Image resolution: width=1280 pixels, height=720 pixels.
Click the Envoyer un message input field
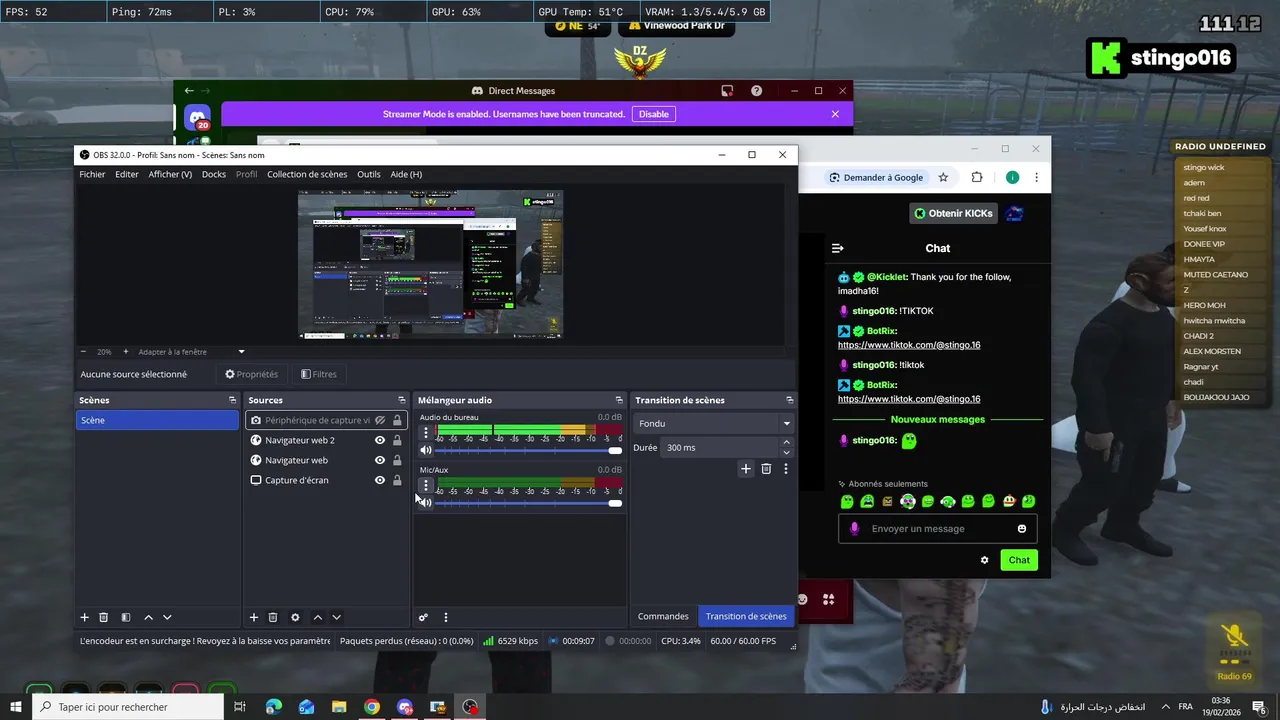pyautogui.click(x=938, y=529)
